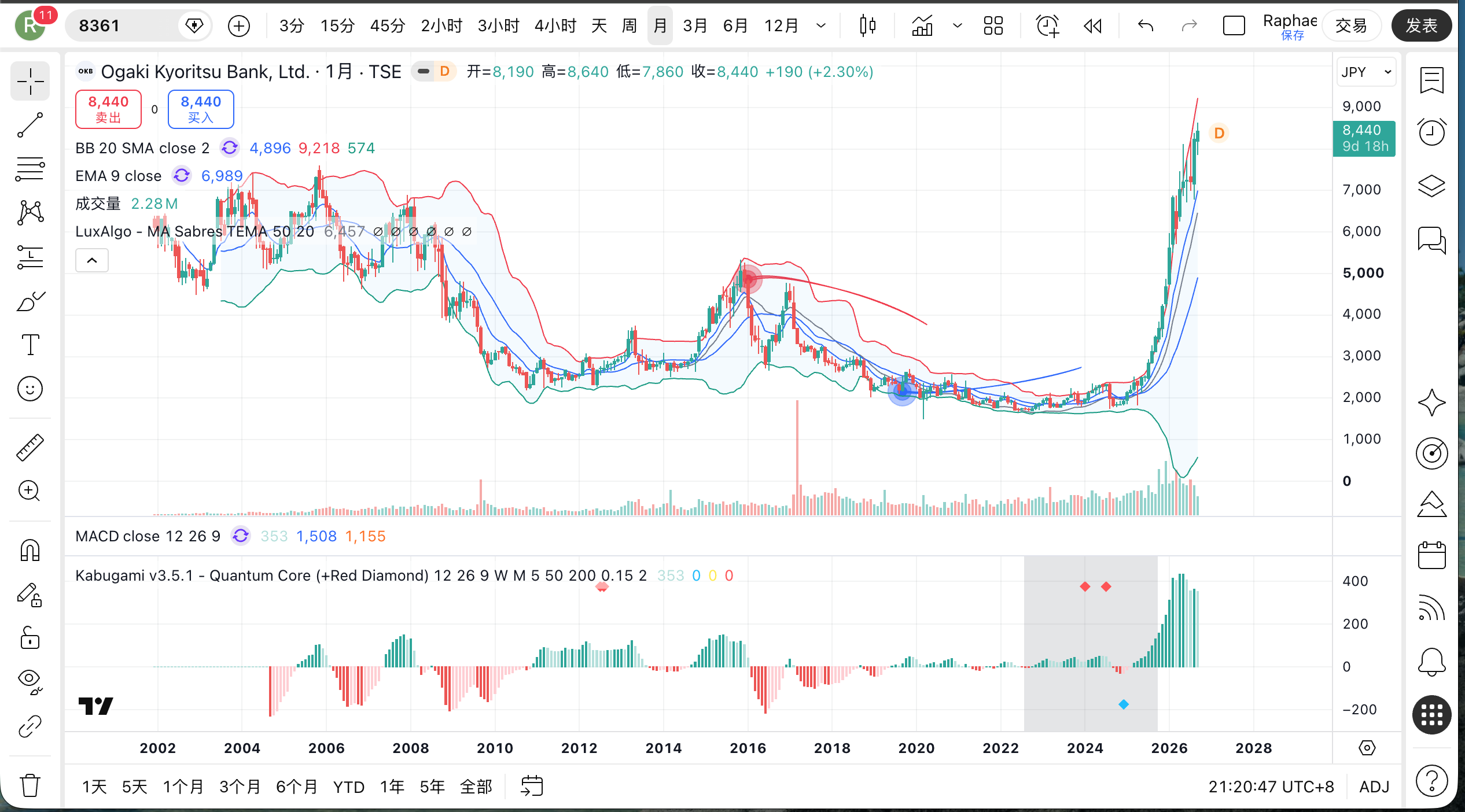Switch to the 15分 timeframe
Image resolution: width=1465 pixels, height=812 pixels.
(x=337, y=25)
